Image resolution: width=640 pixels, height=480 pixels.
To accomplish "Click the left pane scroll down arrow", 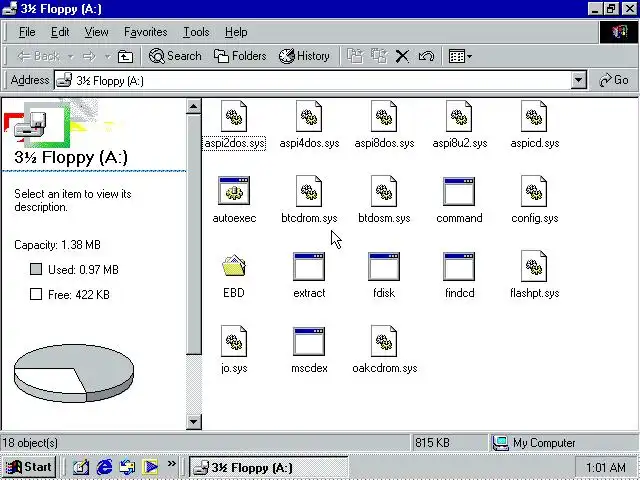I will coord(193,421).
